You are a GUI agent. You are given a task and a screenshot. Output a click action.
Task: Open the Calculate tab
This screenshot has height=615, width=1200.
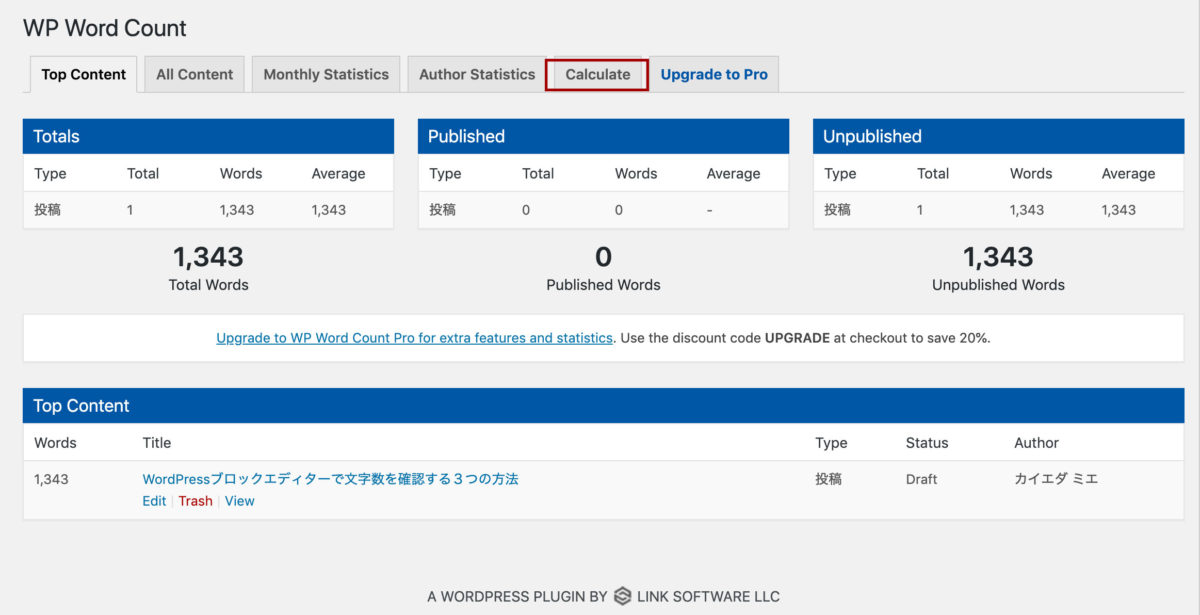point(597,74)
